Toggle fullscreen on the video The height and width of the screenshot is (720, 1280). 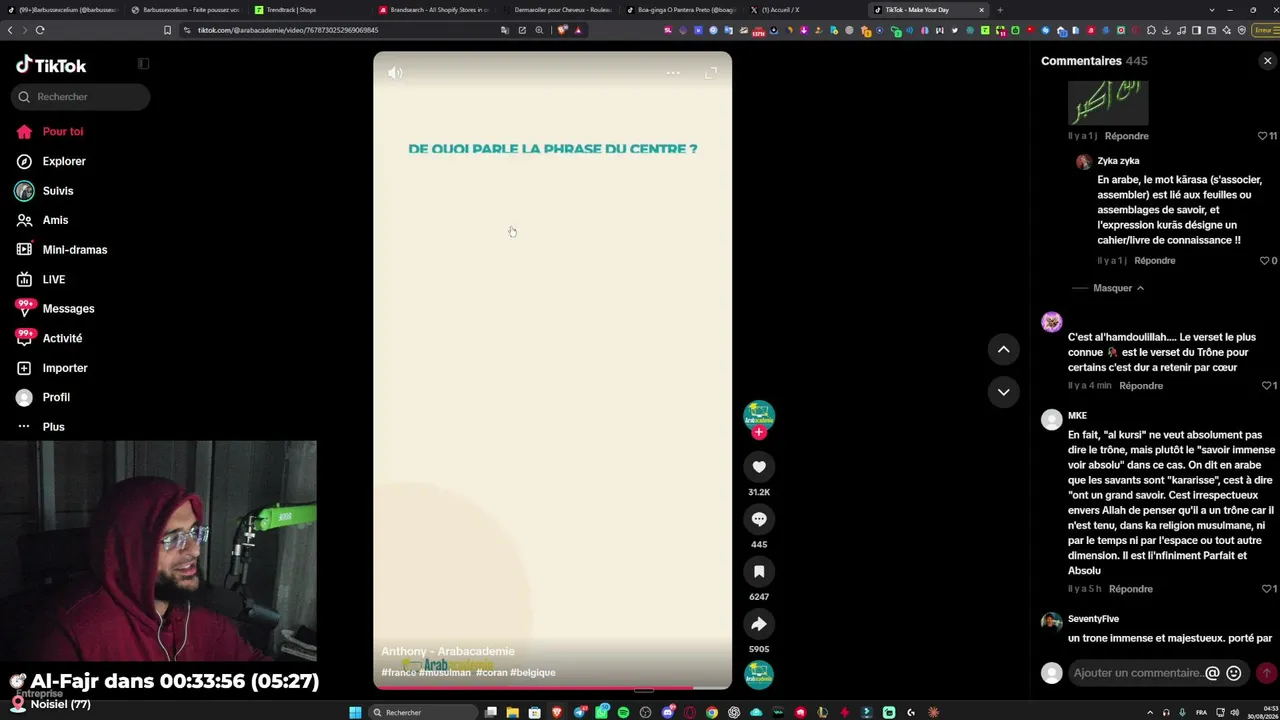(x=711, y=73)
